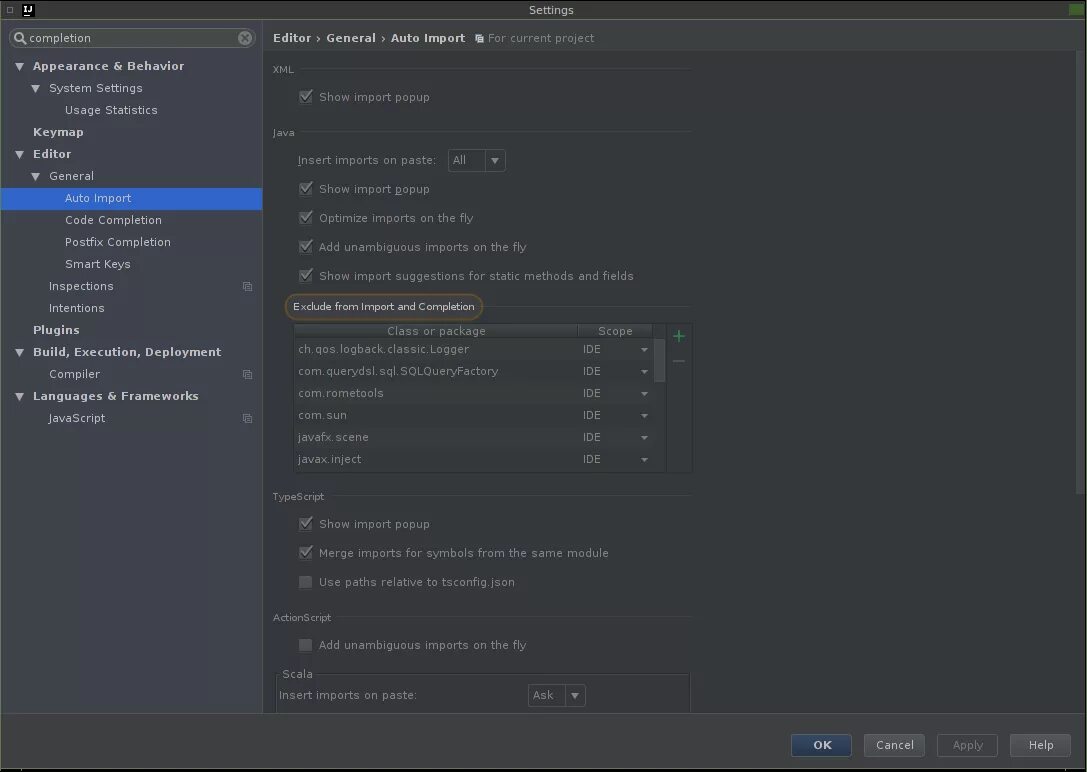Select javax.inject row in exclusion table

tap(473, 460)
